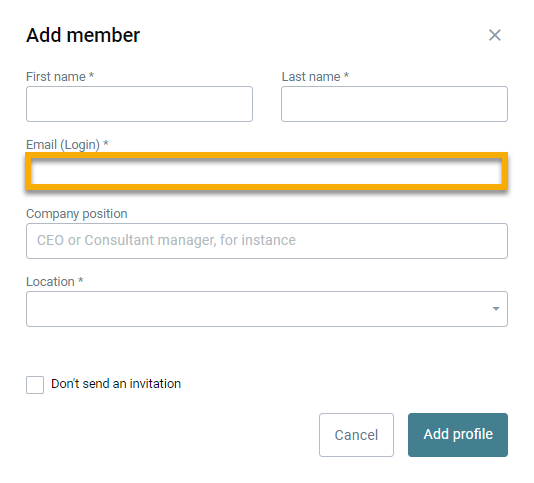534x483 pixels.
Task: Click the Location label
Action: pos(50,282)
